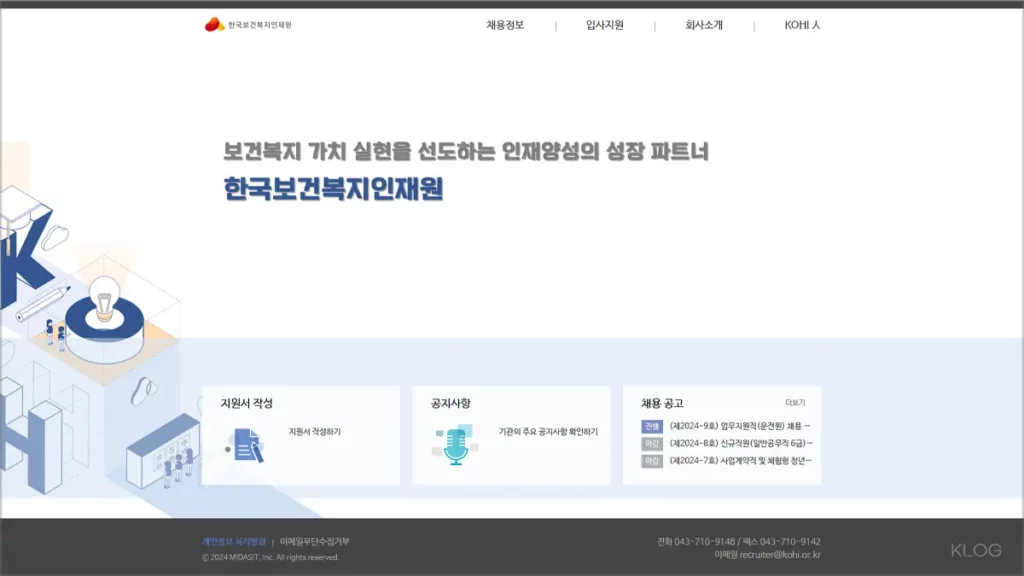Click the 공지사항 card title
This screenshot has width=1024, height=576.
click(451, 403)
